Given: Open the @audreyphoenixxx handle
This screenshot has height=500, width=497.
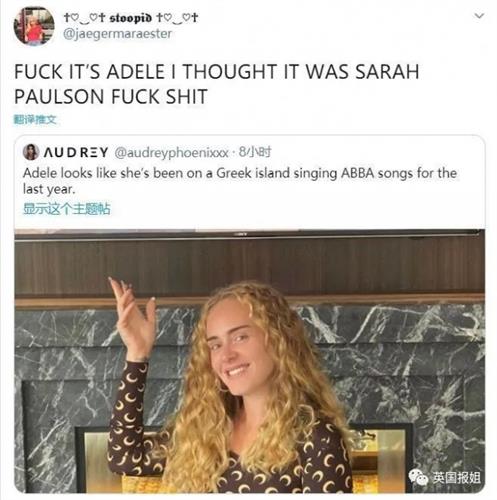Looking at the screenshot, I should (x=171, y=153).
